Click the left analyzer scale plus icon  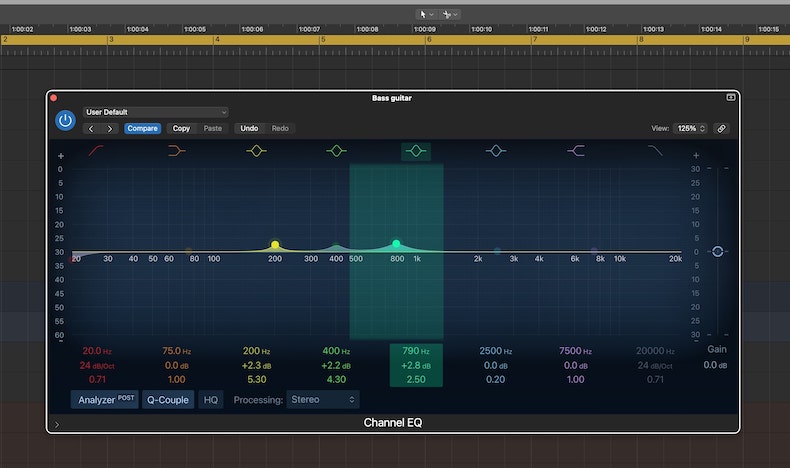tap(60, 156)
